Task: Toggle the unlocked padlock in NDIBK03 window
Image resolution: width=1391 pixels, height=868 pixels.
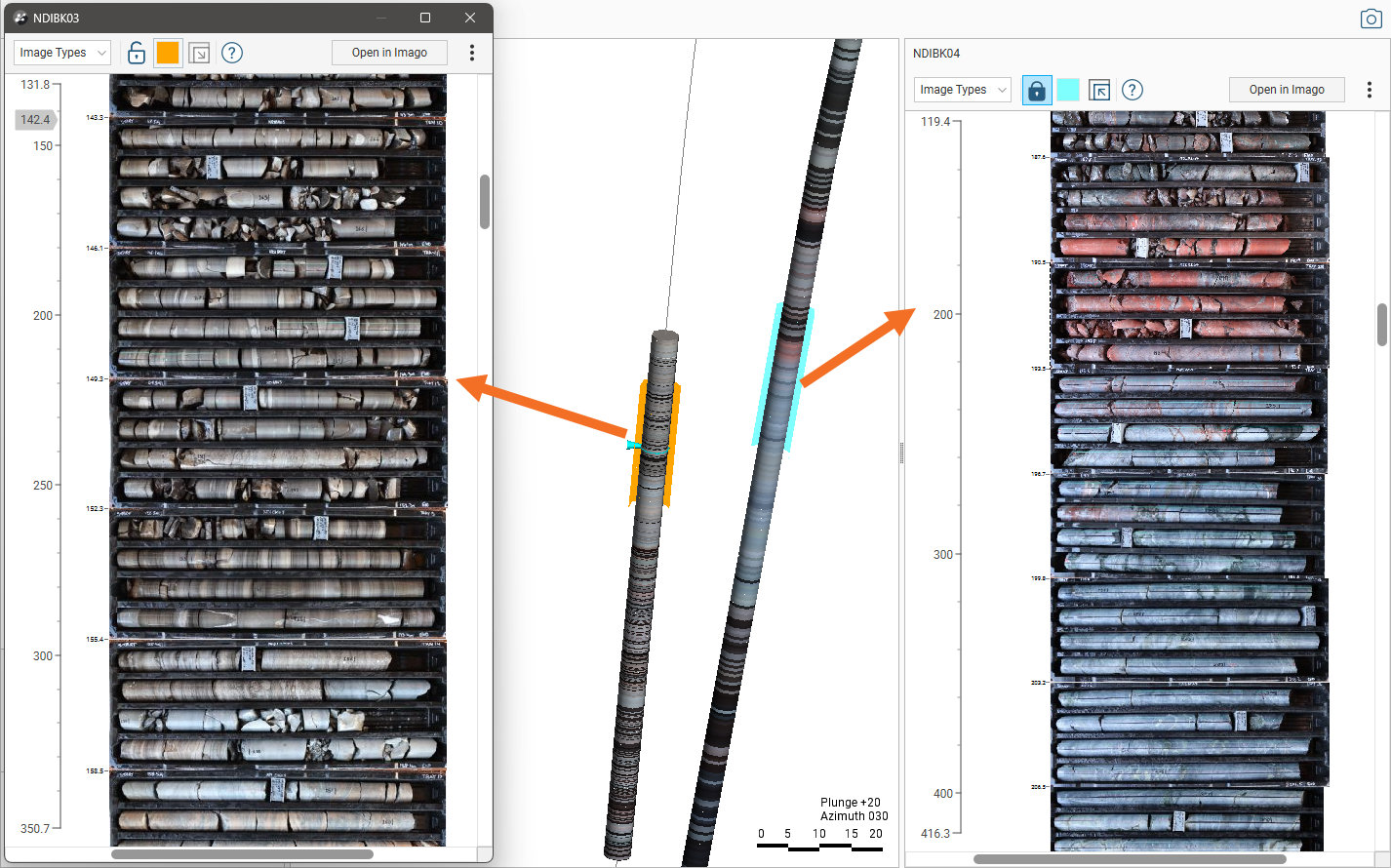Action: point(137,53)
